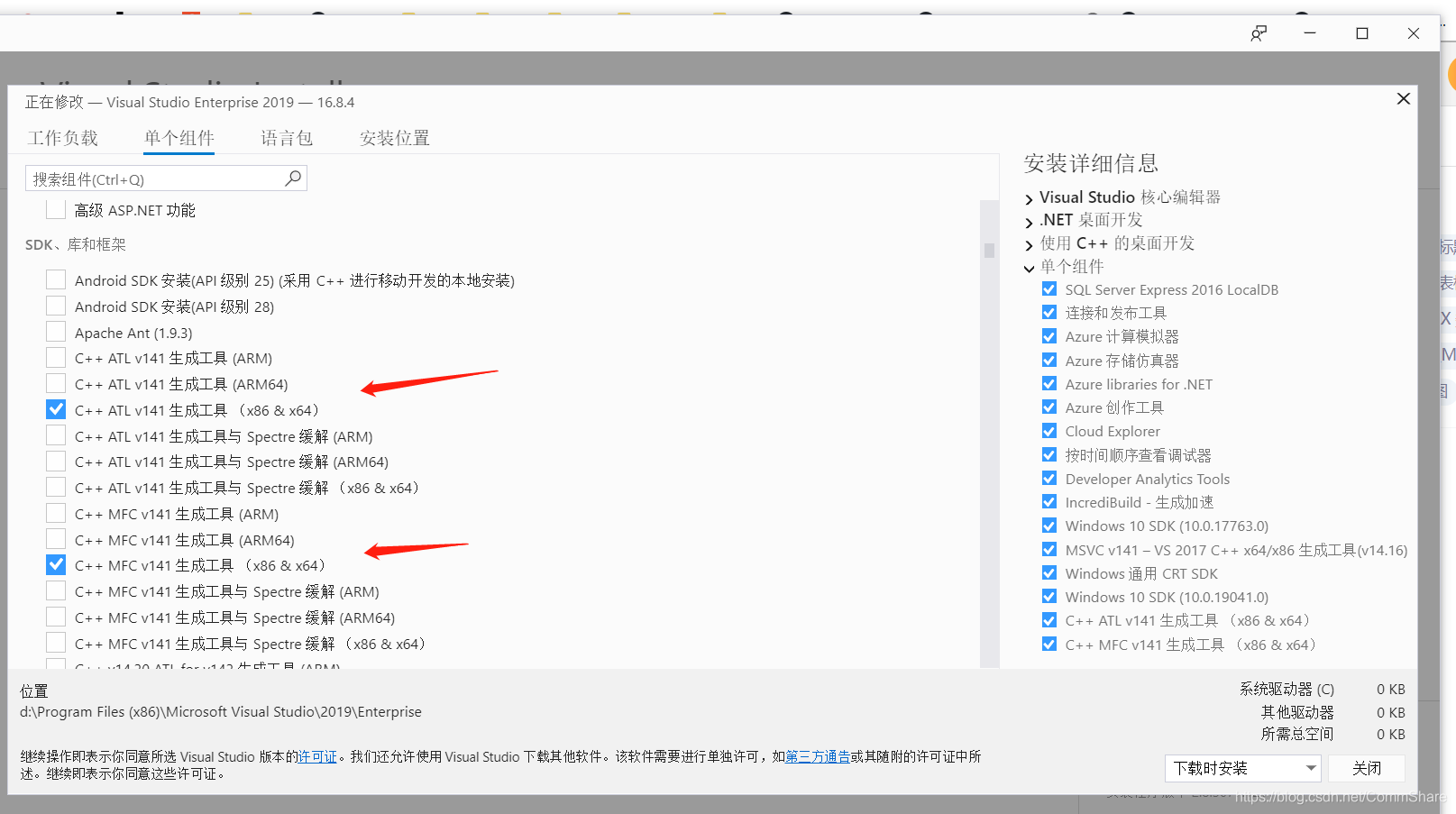
Task: Check 高级 ASP.NET 功能 checkbox
Action: pos(56,210)
